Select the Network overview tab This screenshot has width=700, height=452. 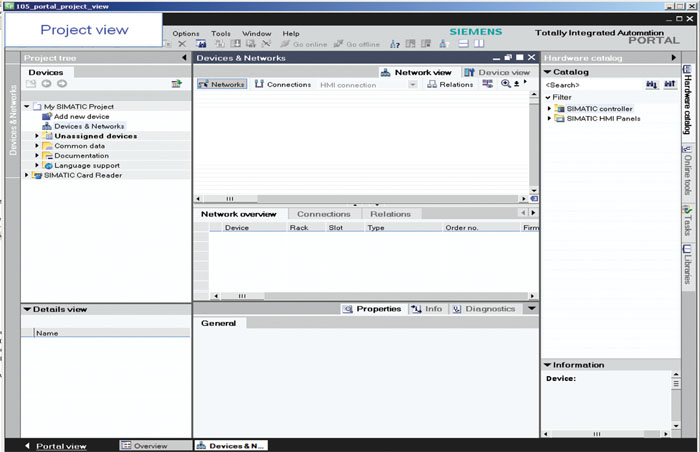coord(239,214)
